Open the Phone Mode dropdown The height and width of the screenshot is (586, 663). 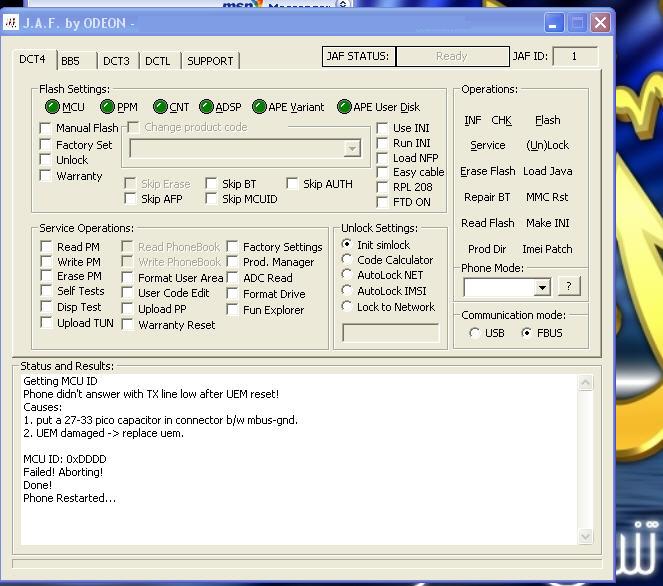coord(542,288)
